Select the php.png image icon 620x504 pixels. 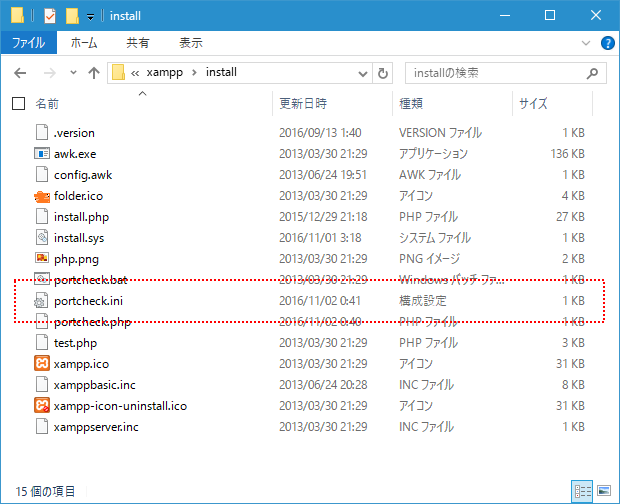tap(42, 259)
